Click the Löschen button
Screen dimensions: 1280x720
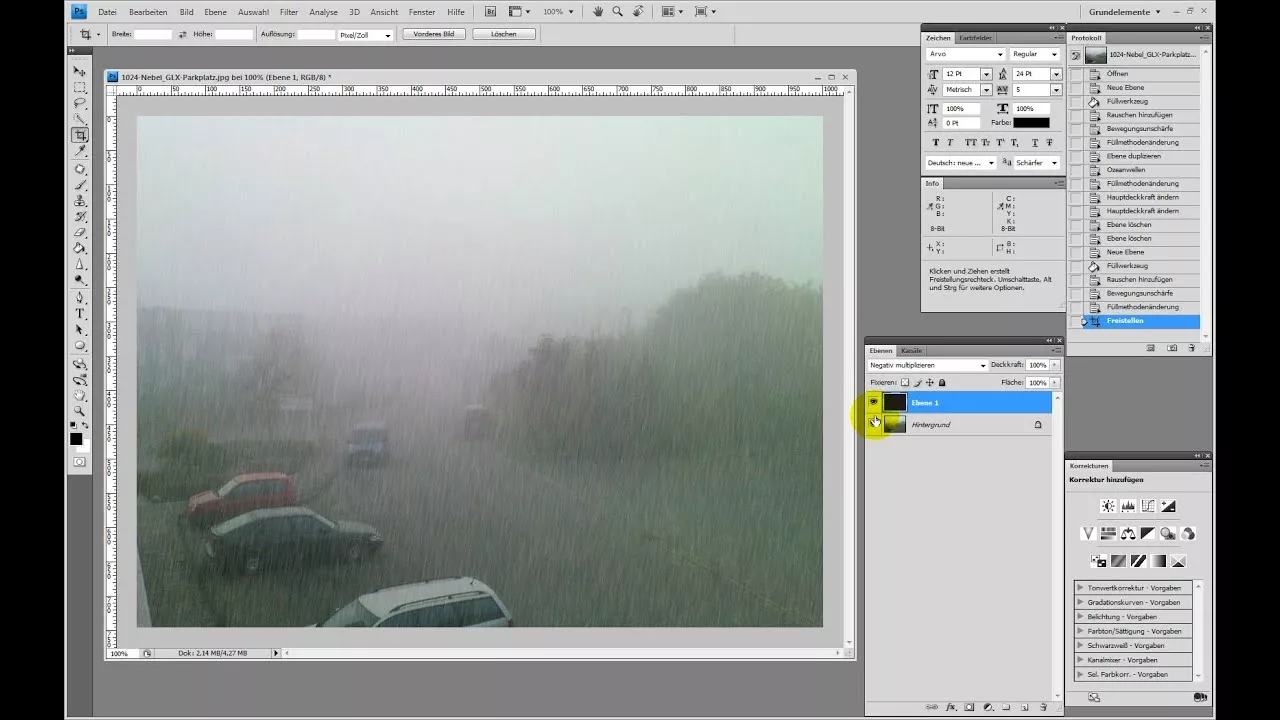504,33
